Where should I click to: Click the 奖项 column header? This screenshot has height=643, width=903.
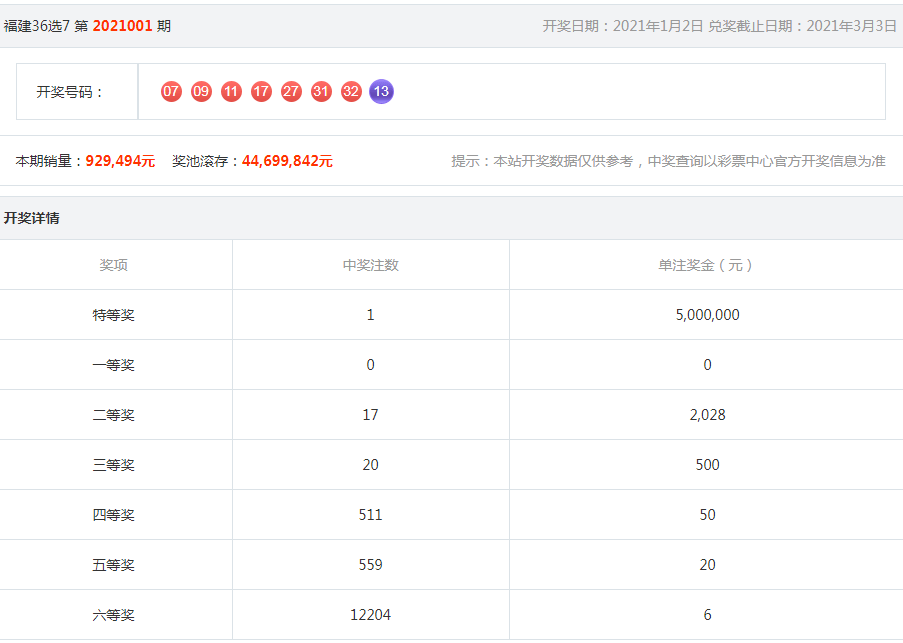(x=113, y=265)
